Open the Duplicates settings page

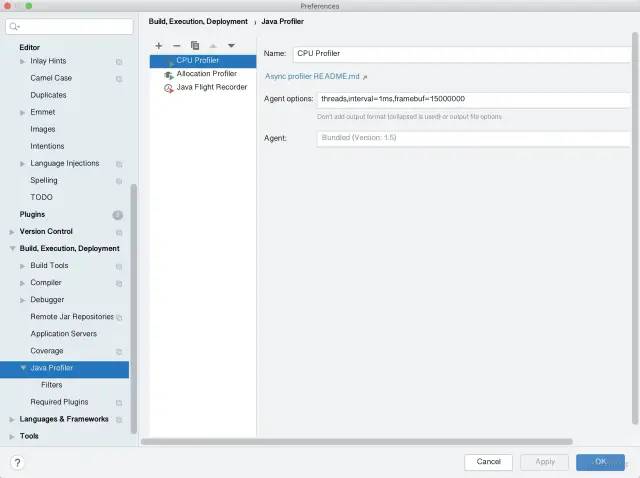48,95
